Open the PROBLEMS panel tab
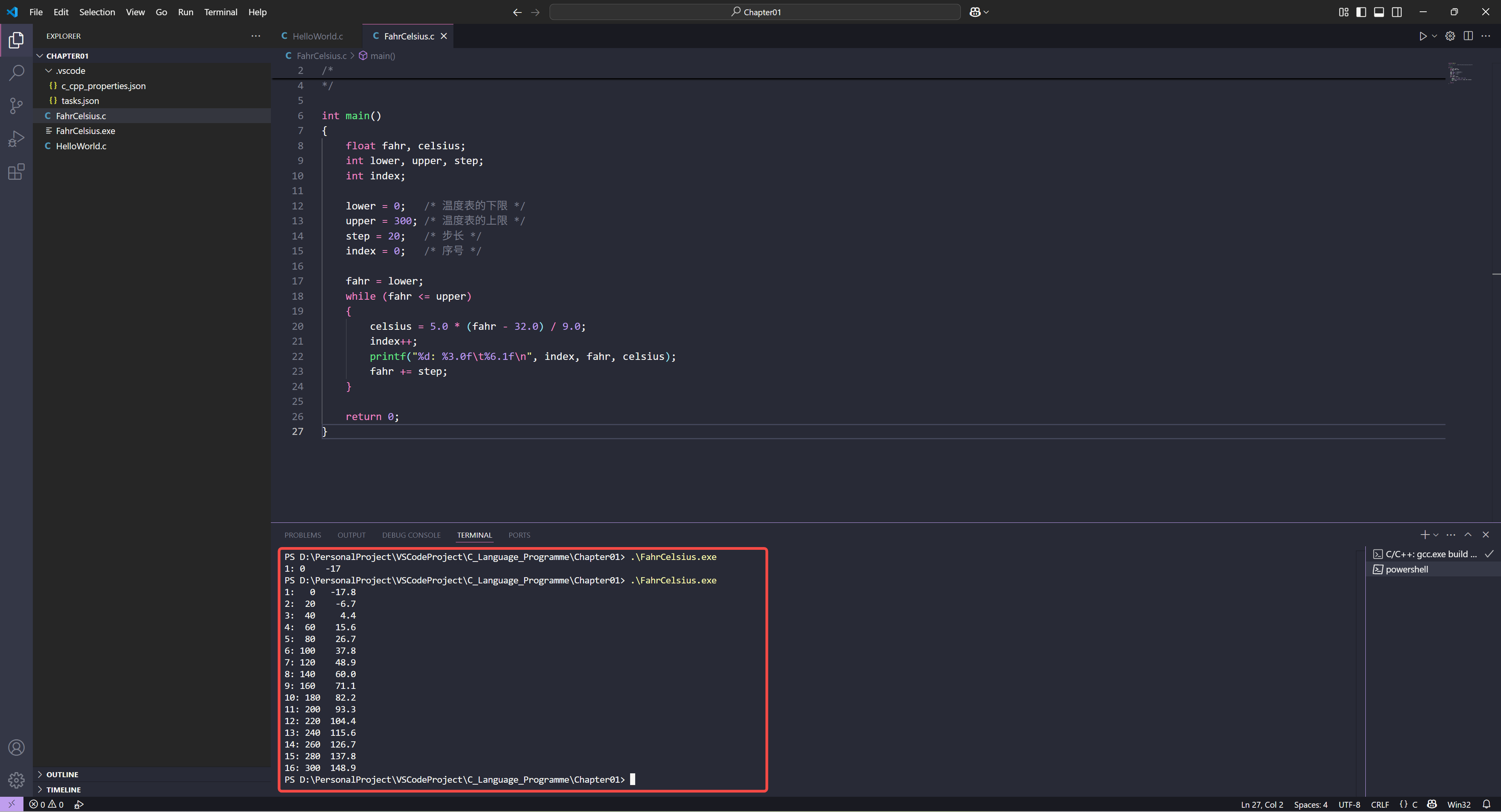The image size is (1501, 812). click(303, 535)
